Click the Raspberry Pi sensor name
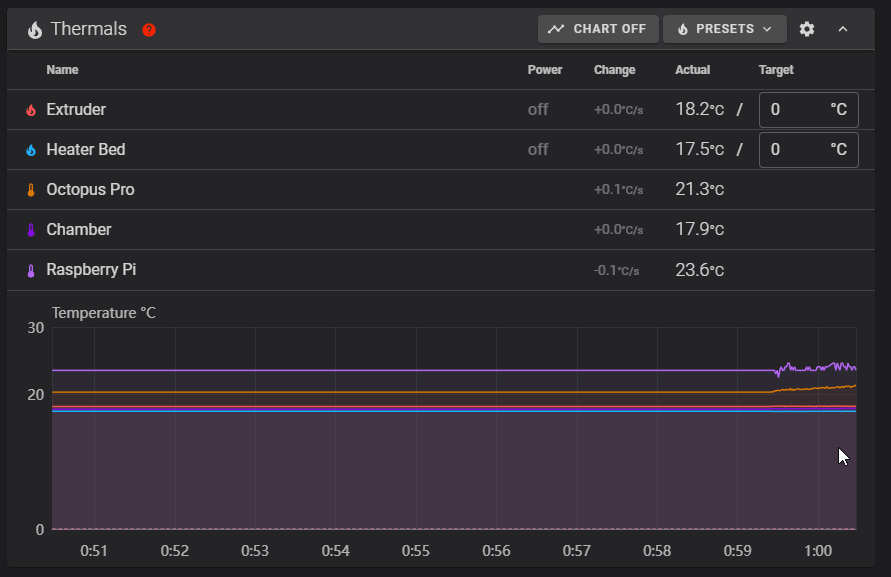The width and height of the screenshot is (891, 577). 92,270
